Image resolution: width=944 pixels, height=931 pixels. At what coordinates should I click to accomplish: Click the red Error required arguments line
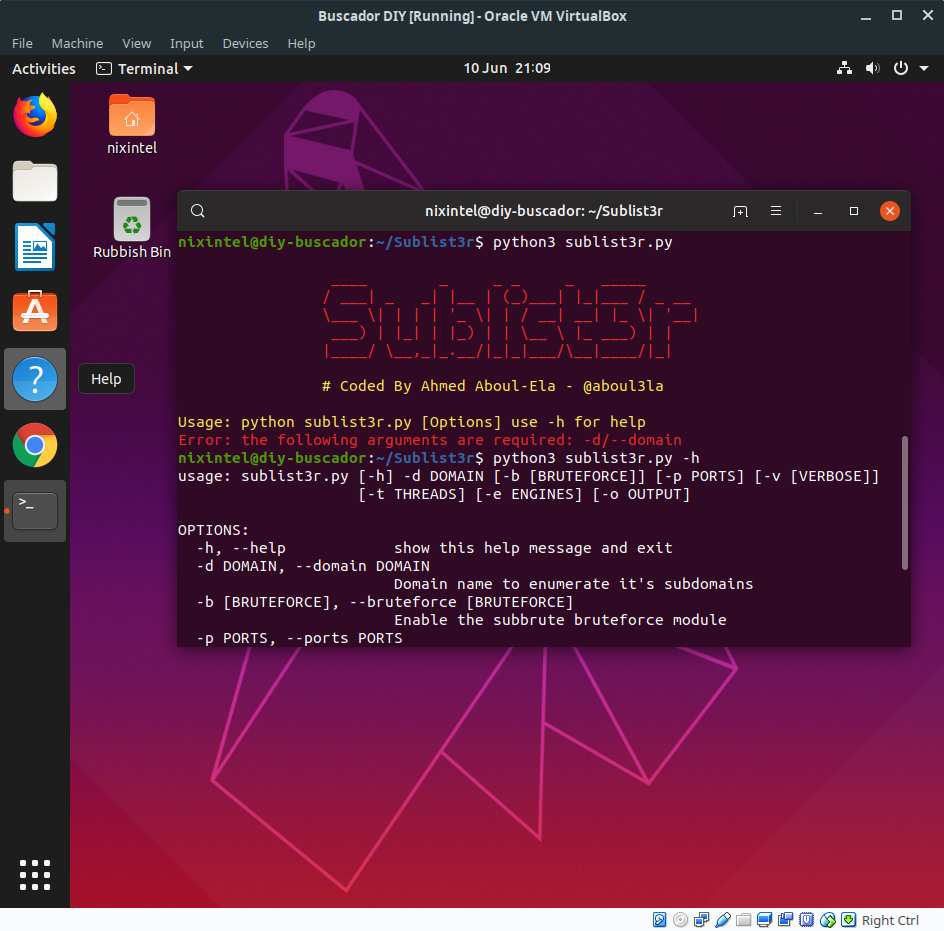pos(430,440)
